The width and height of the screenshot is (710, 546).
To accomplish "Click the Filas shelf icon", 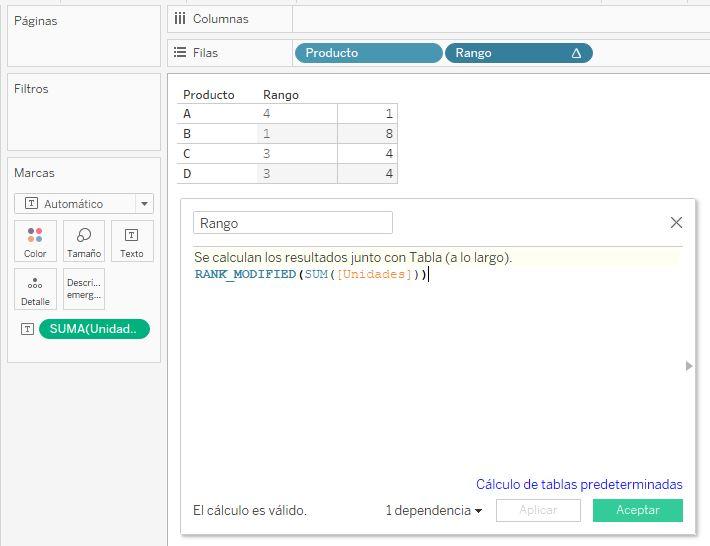I will click(180, 53).
